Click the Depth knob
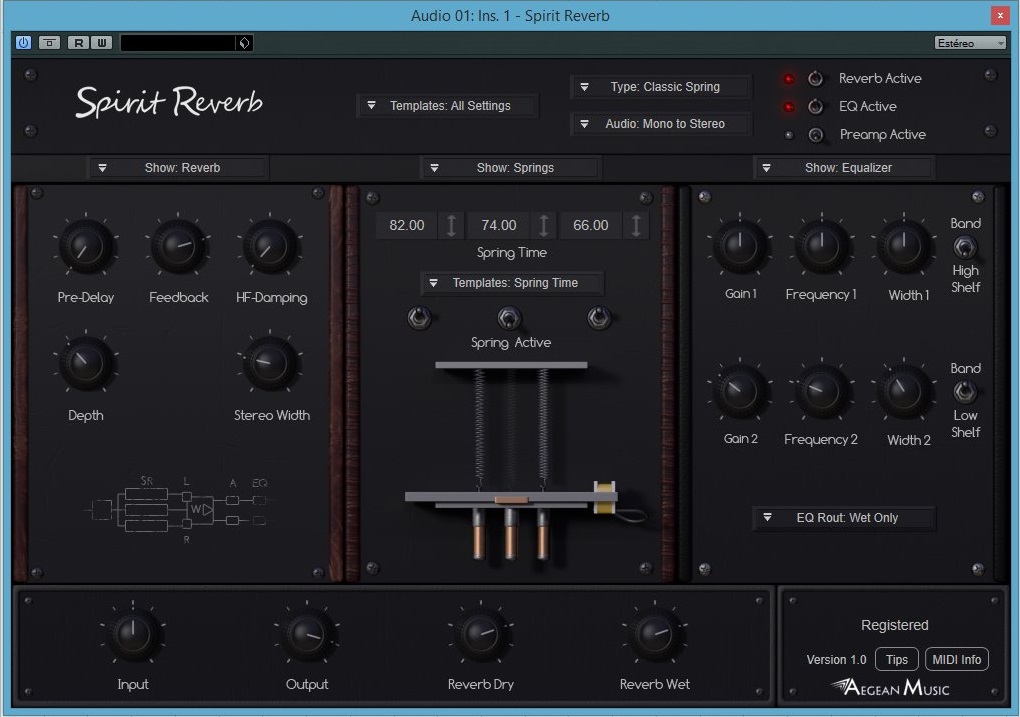This screenshot has width=1020, height=717. 86,364
